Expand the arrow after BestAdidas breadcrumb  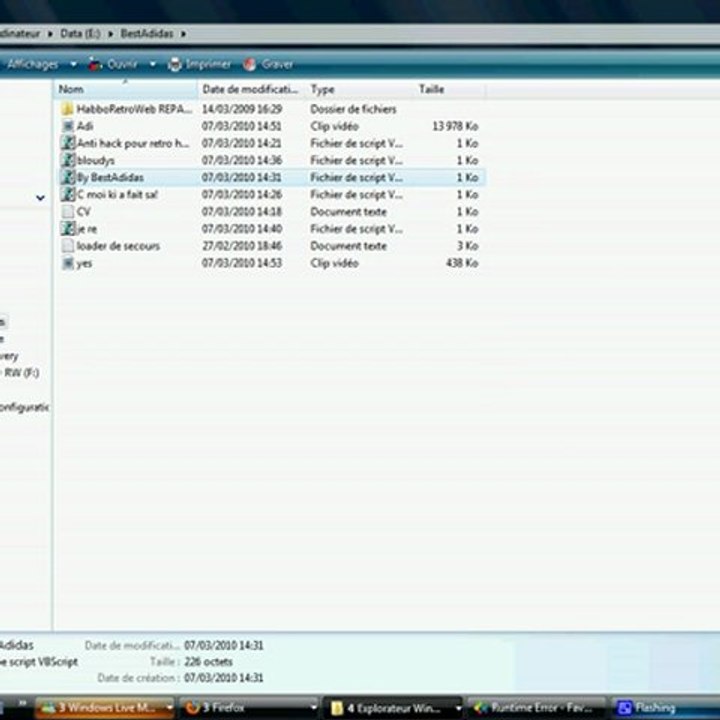[183, 34]
